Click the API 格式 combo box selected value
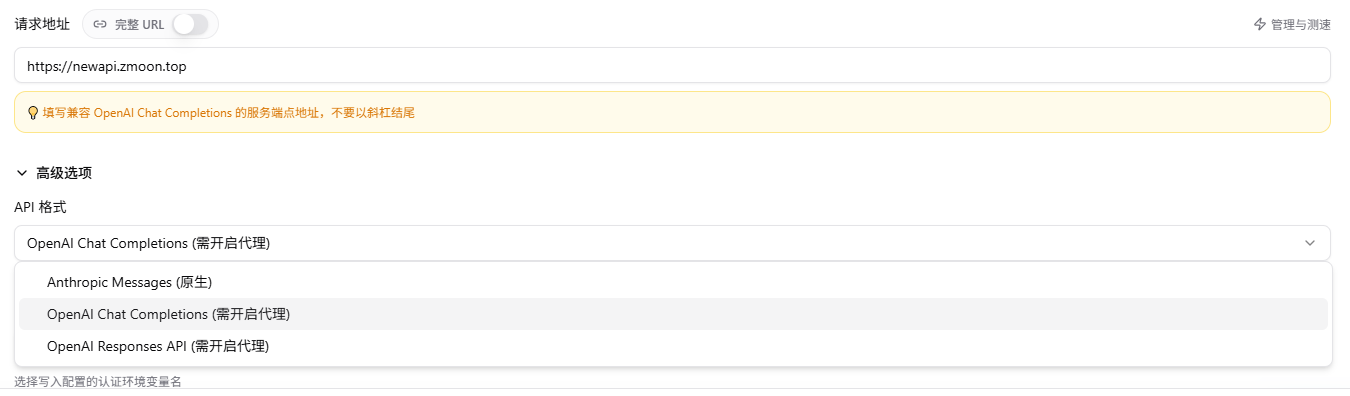This screenshot has width=1350, height=396. coord(148,243)
